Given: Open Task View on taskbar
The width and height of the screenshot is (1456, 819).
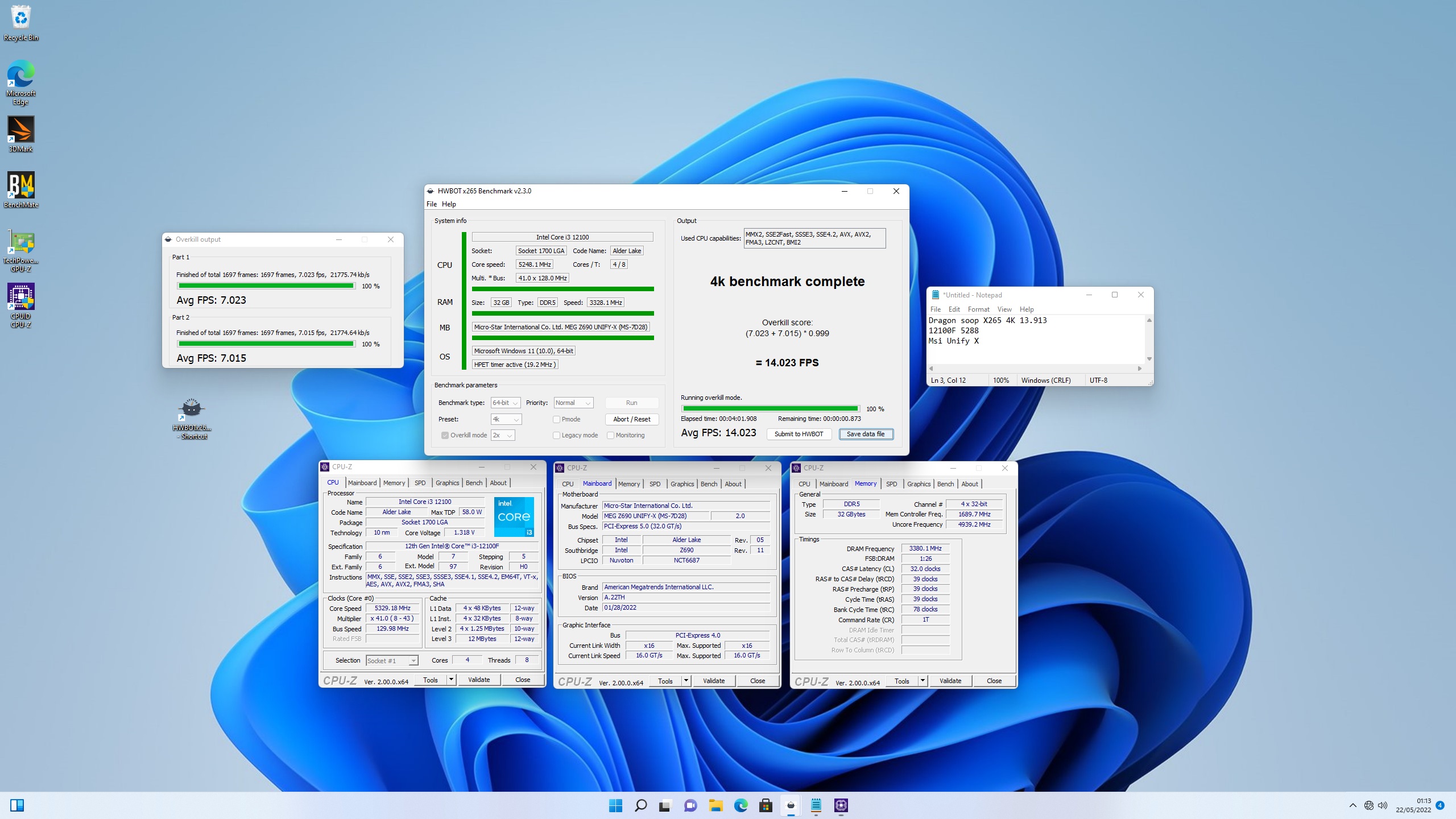Looking at the screenshot, I should point(665,805).
